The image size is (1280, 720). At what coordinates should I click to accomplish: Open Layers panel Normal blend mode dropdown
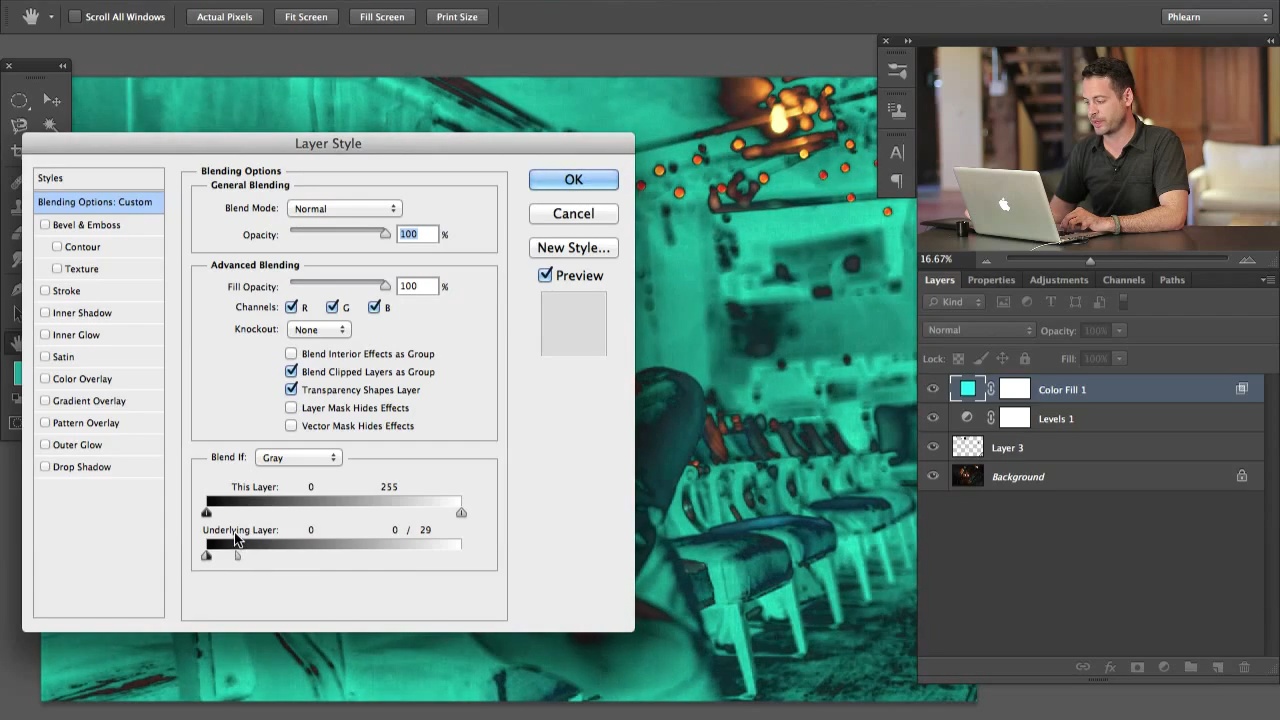[x=980, y=330]
